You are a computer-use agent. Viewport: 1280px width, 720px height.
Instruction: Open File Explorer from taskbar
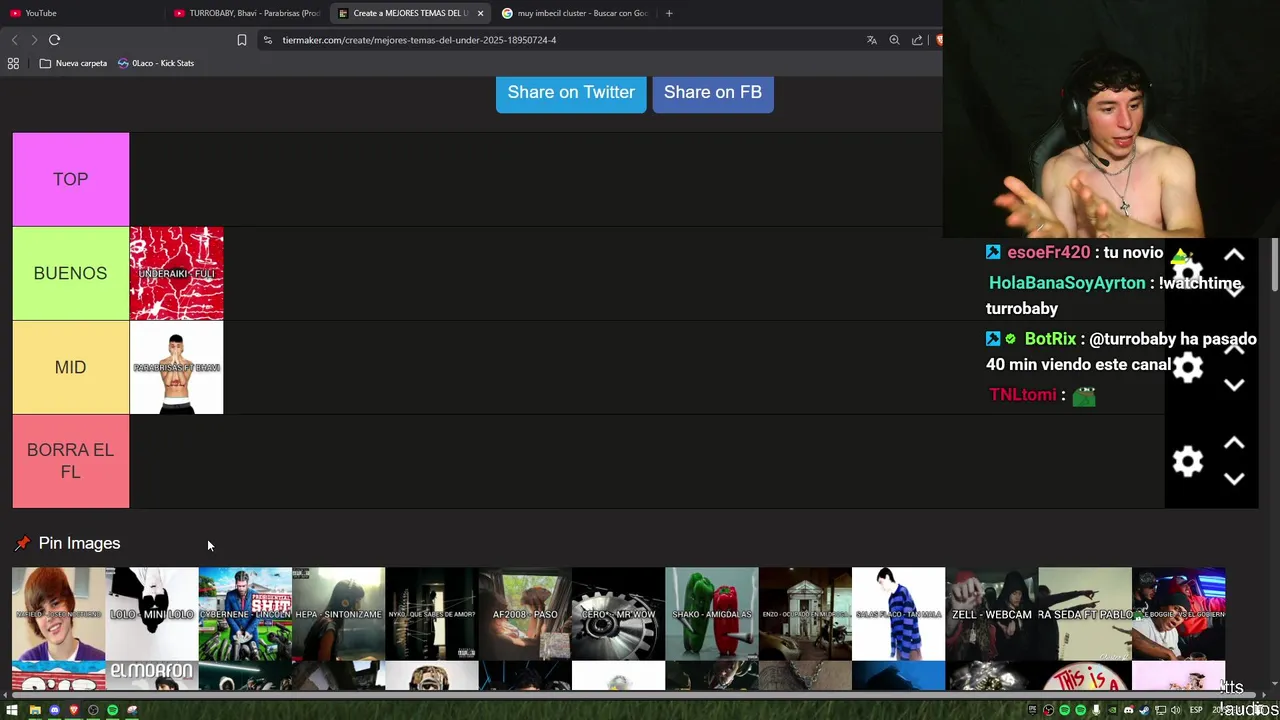35,710
